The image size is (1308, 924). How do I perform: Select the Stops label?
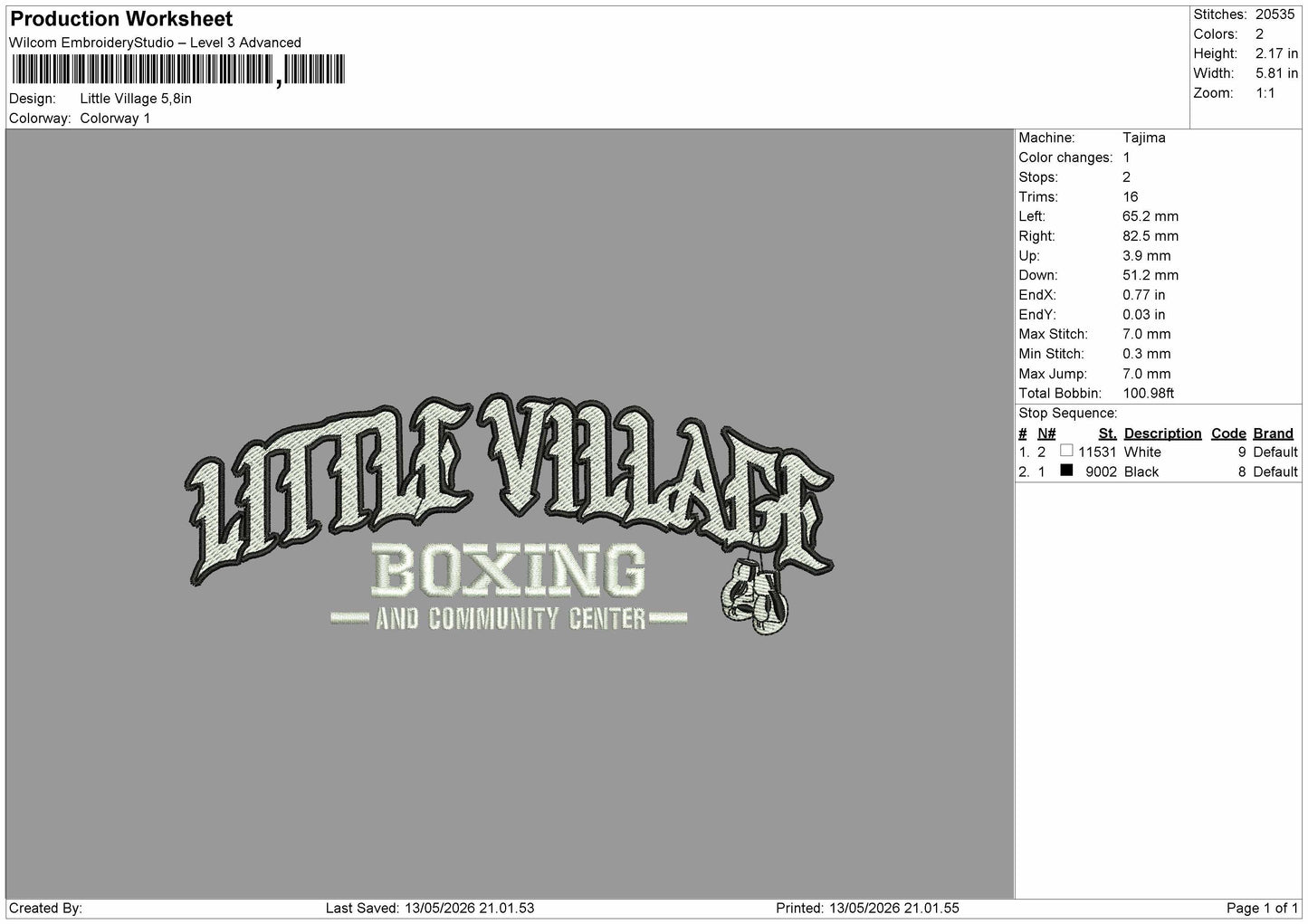(x=1038, y=177)
